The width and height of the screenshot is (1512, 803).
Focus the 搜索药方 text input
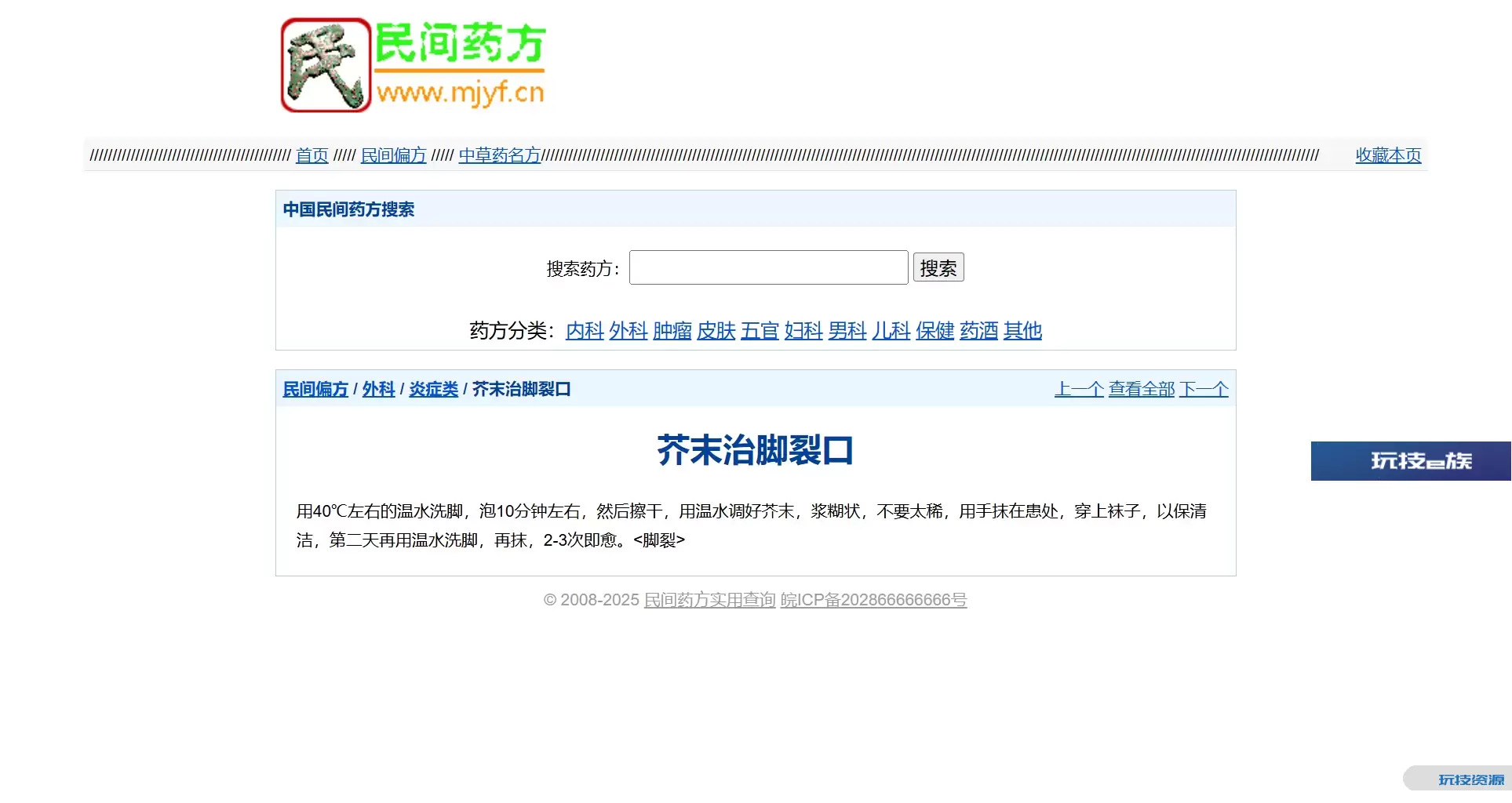[x=768, y=268]
